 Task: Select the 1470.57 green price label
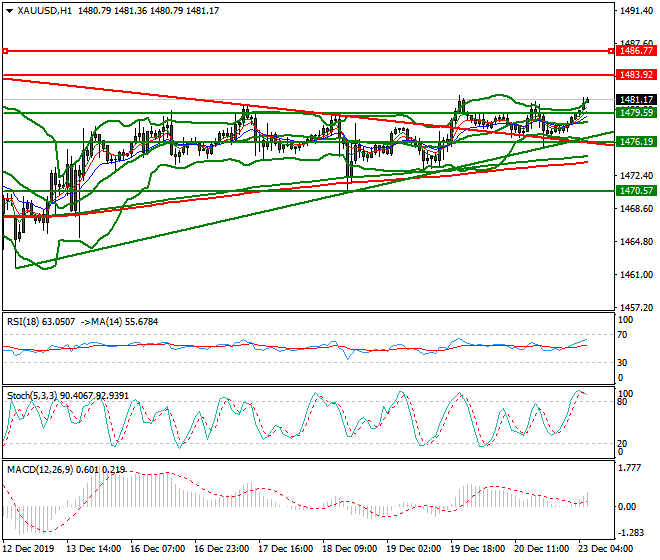(636, 191)
